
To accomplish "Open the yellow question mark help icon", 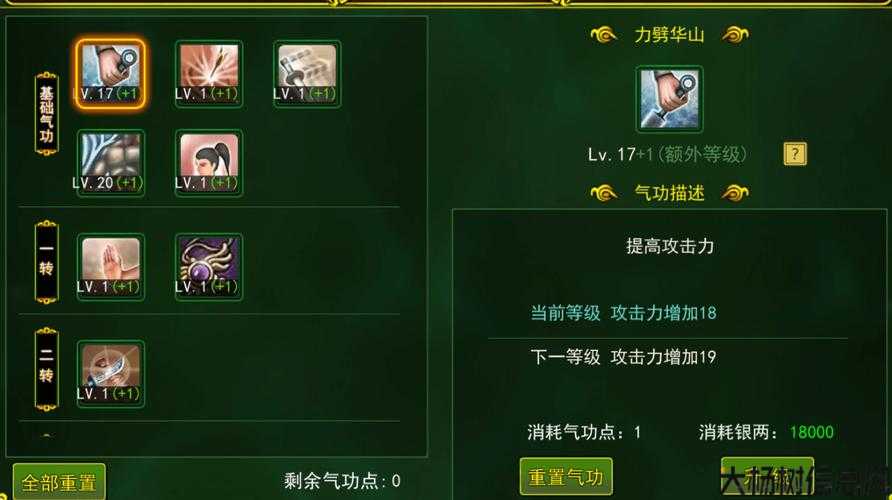I will 795,154.
